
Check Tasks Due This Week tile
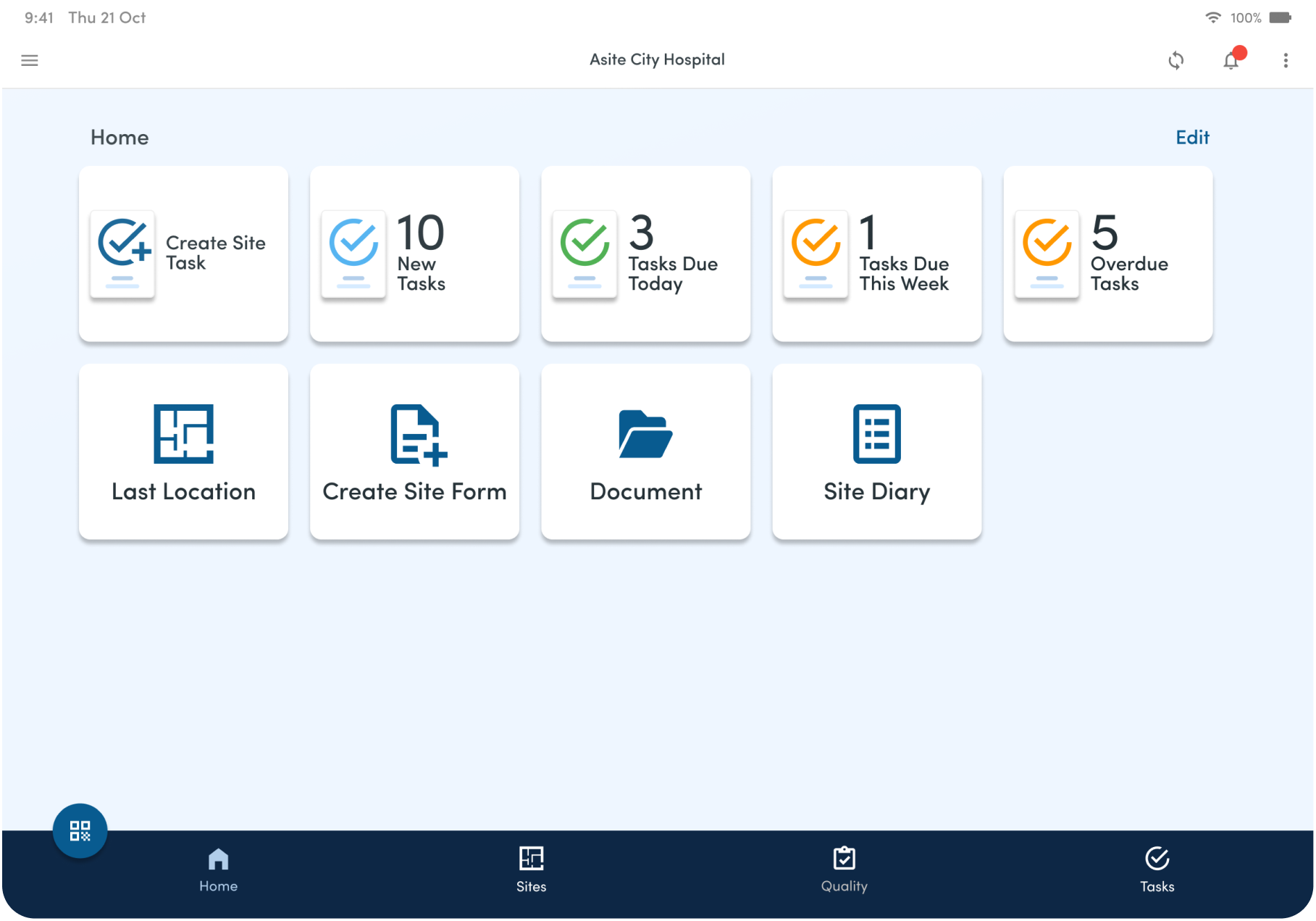click(876, 254)
